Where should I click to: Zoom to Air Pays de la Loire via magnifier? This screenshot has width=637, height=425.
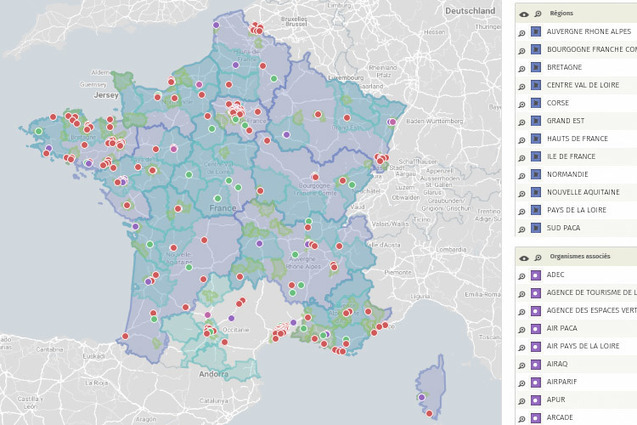[522, 348]
